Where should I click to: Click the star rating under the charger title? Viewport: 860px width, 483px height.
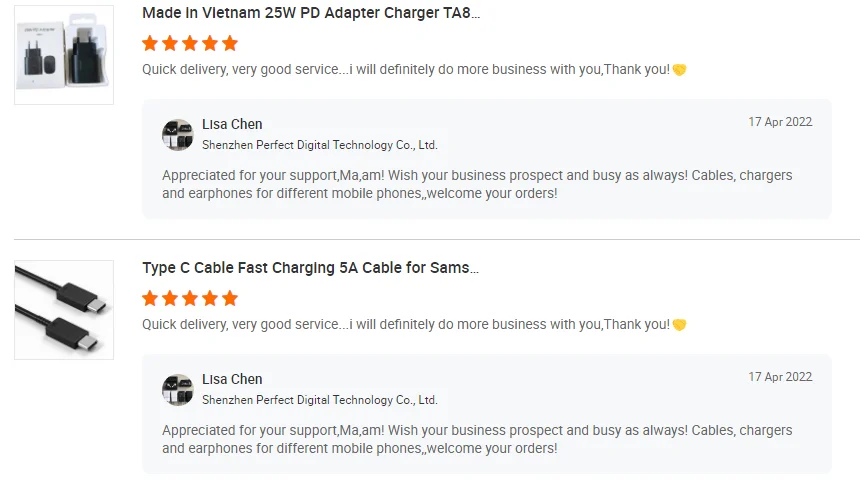190,43
